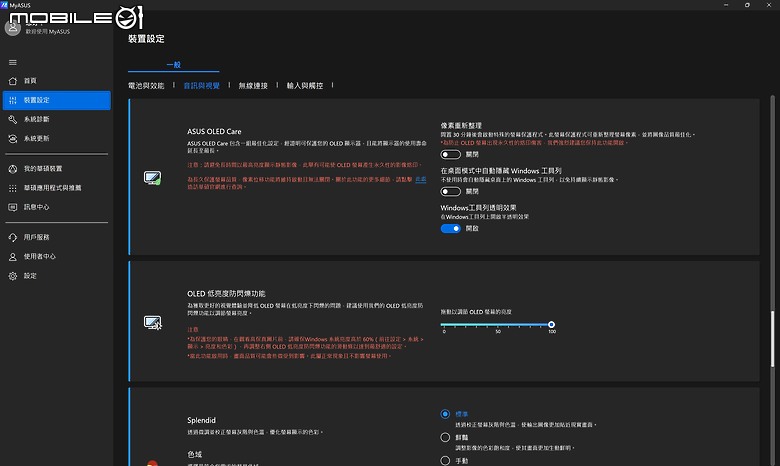Open 首頁 home icon in sidebar

coord(12,81)
